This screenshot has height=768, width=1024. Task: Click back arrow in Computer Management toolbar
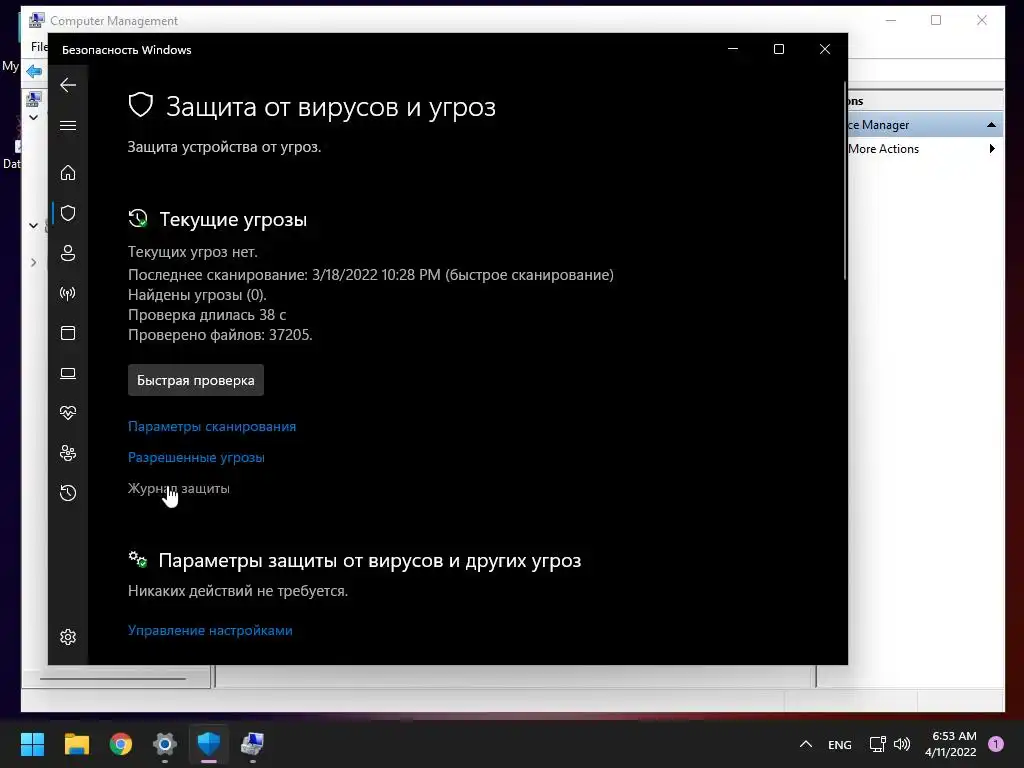tap(33, 71)
